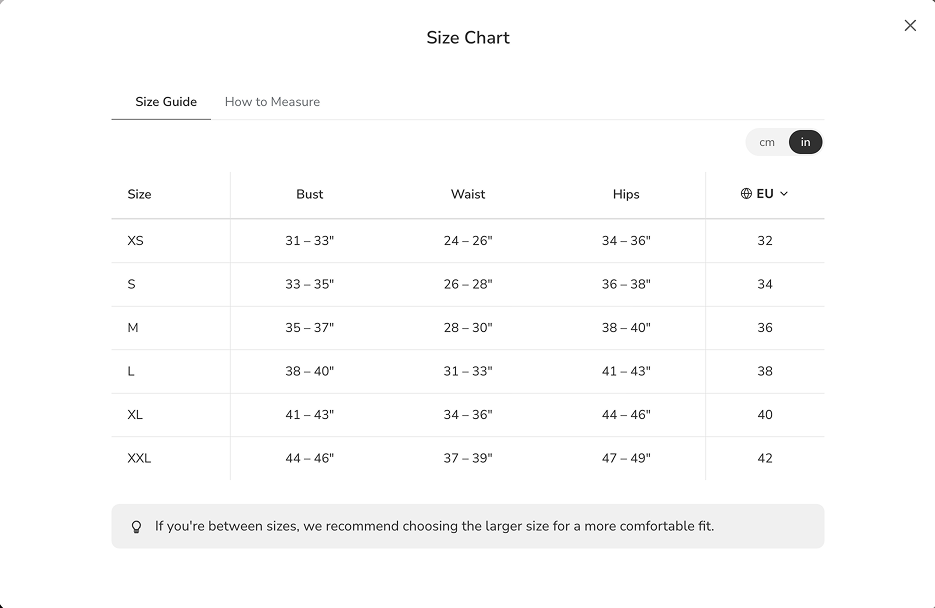Click XS waist value 24 – 26"
This screenshot has height=608, width=935.
(x=468, y=241)
